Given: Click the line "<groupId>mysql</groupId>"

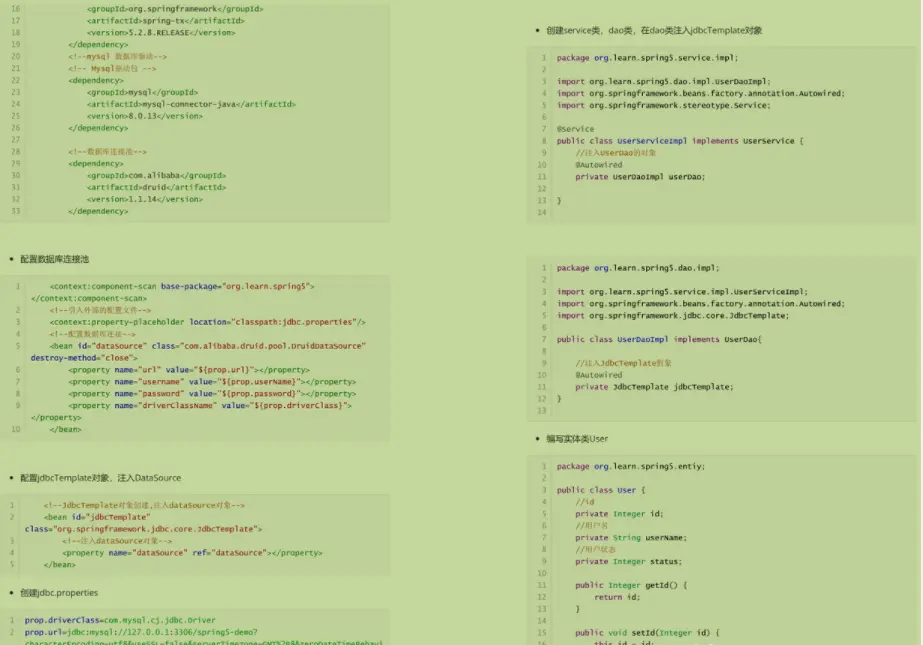Looking at the screenshot, I should pyautogui.click(x=142, y=92).
